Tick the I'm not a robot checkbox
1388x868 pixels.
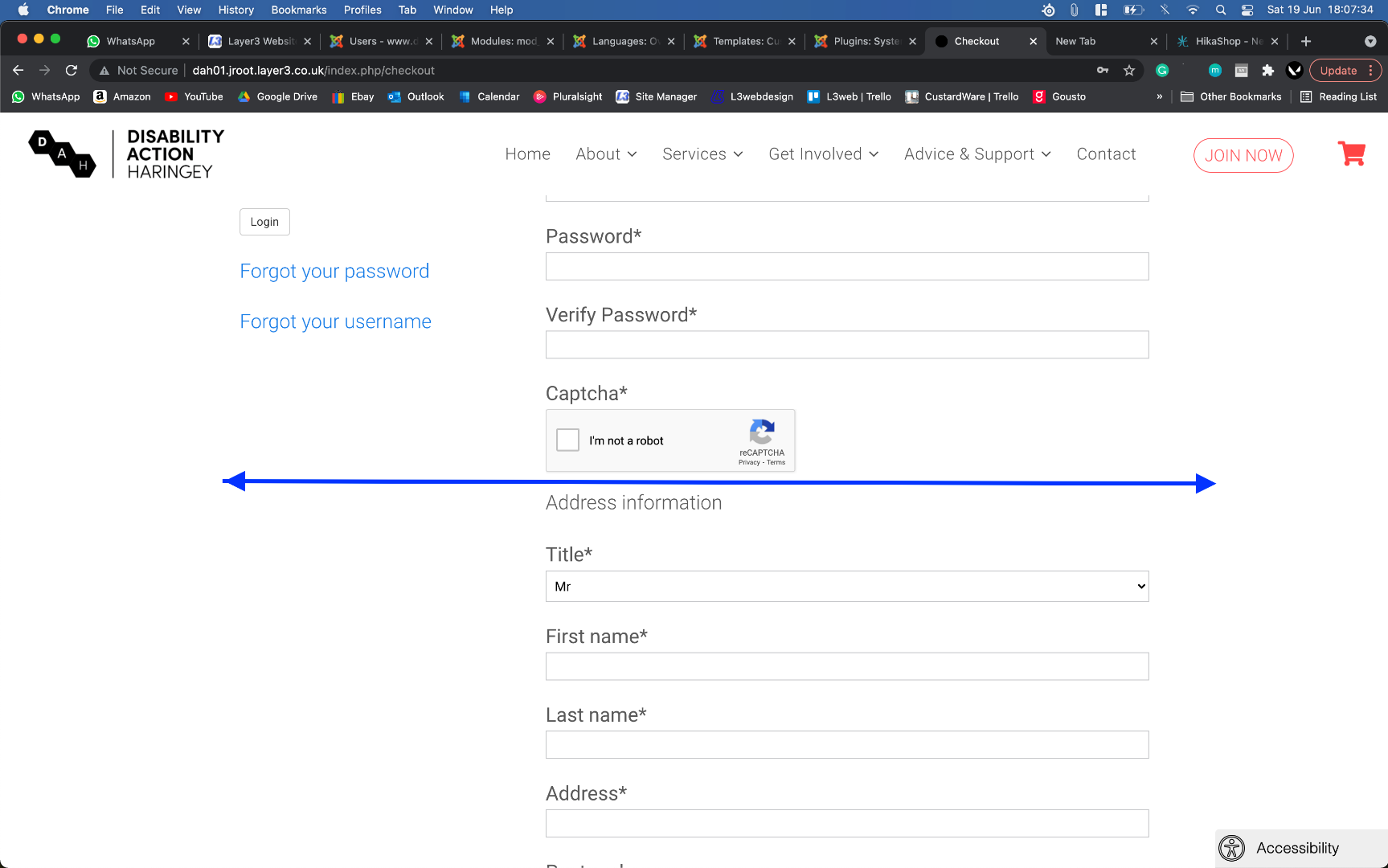568,440
